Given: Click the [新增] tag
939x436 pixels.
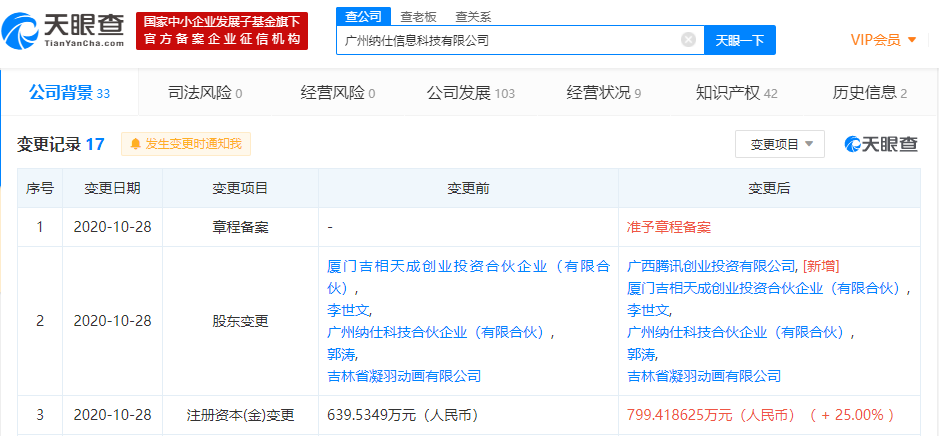Looking at the screenshot, I should tap(820, 266).
